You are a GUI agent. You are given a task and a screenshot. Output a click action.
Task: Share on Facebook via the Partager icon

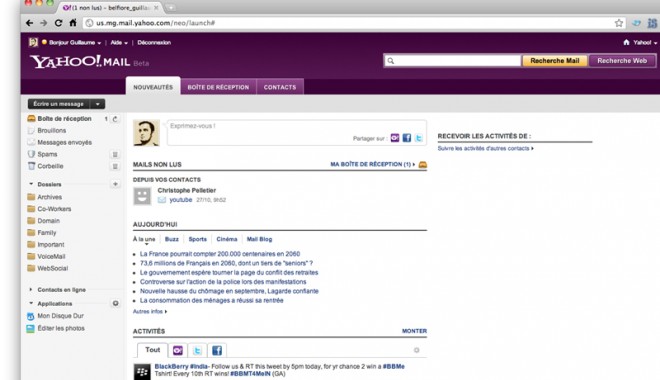coord(407,138)
